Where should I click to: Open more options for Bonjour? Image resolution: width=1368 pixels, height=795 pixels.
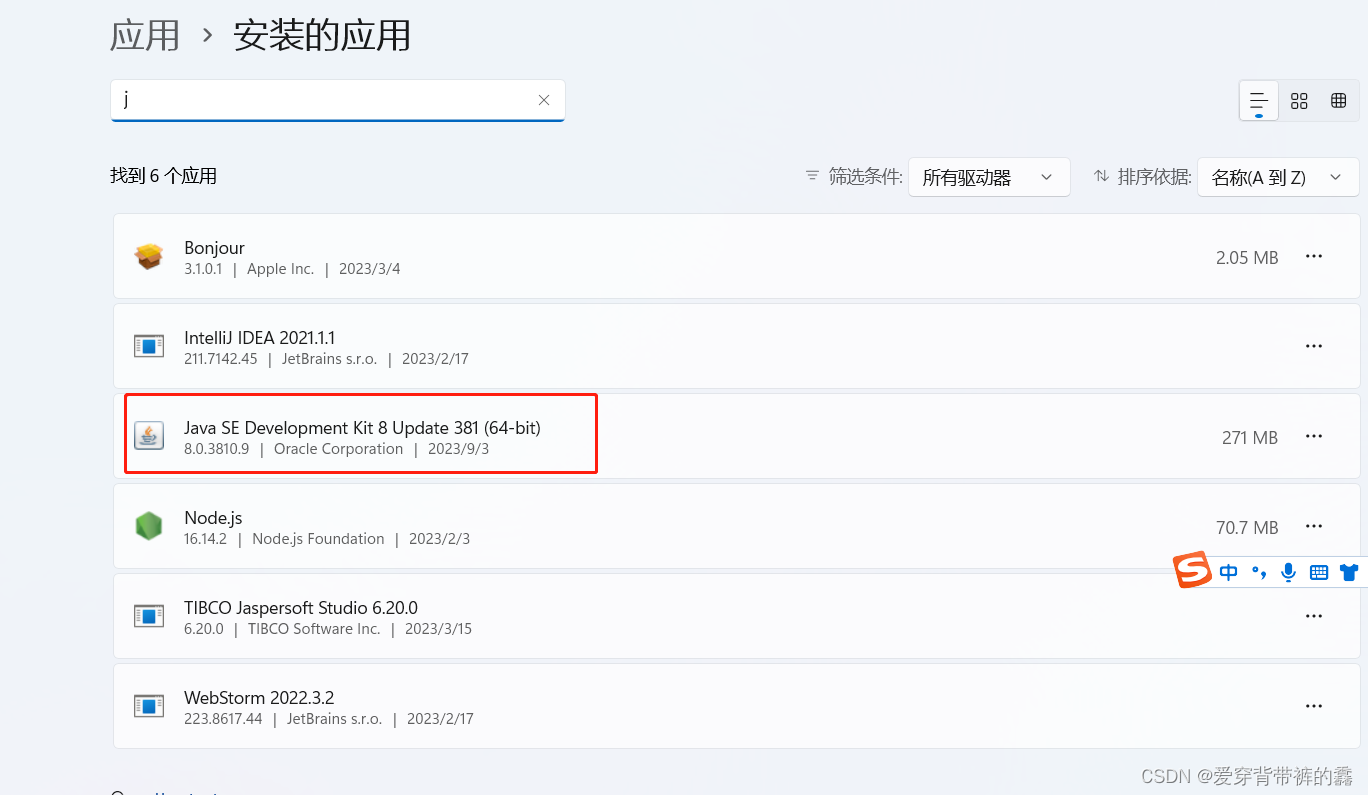(1314, 256)
